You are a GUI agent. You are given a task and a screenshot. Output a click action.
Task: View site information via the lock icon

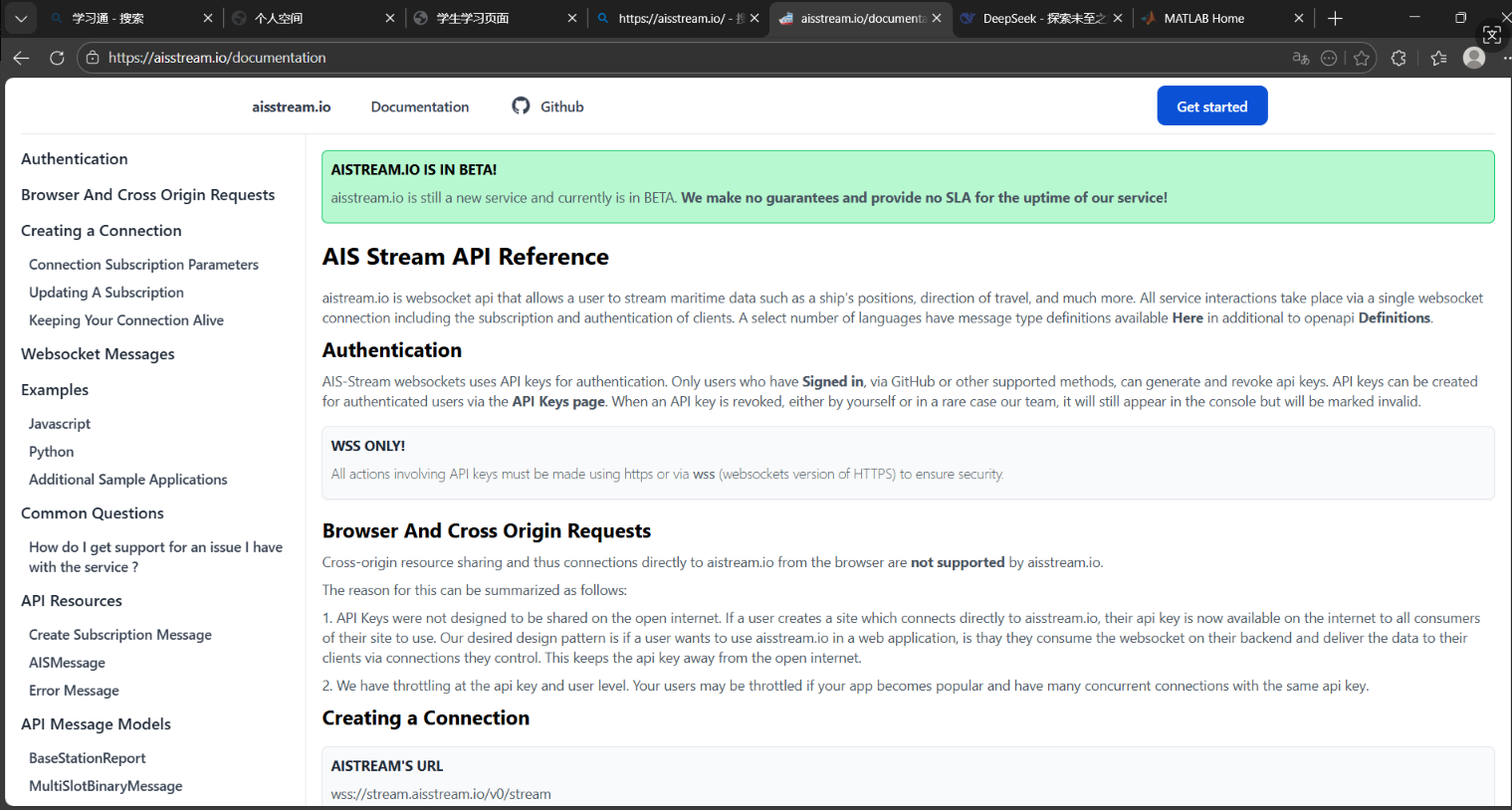(x=93, y=58)
